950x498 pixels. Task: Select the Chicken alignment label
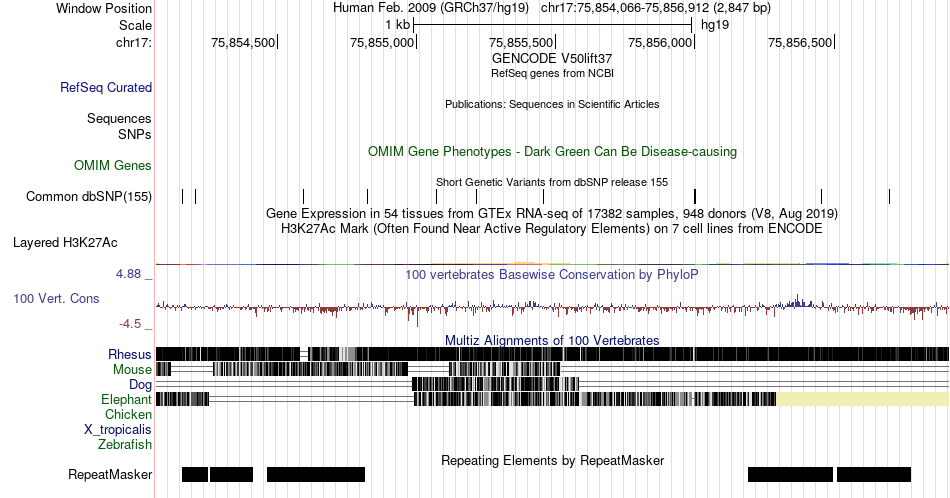tap(128, 414)
